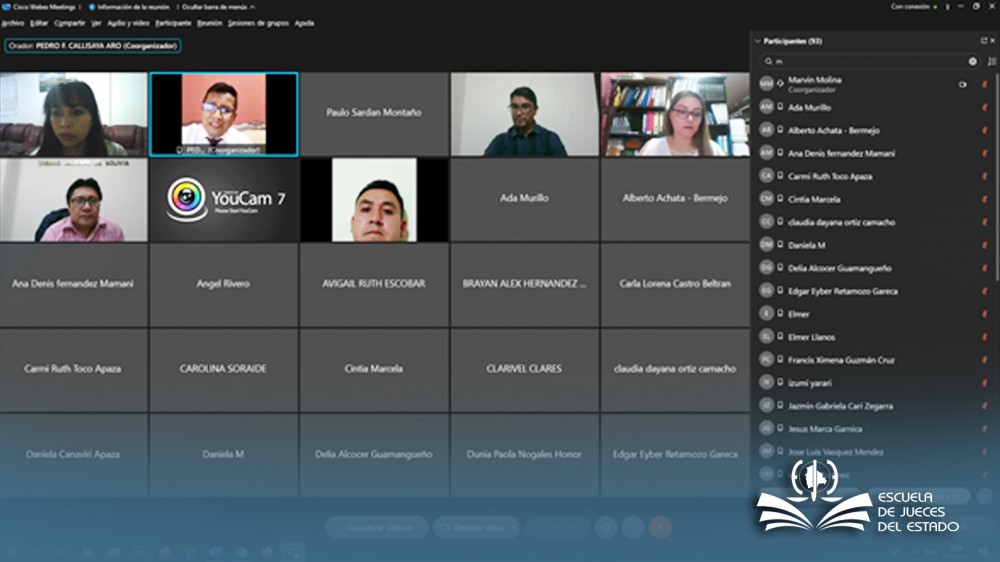Click the participant search input field
Screen dimensions: 1000x562
point(860,61)
